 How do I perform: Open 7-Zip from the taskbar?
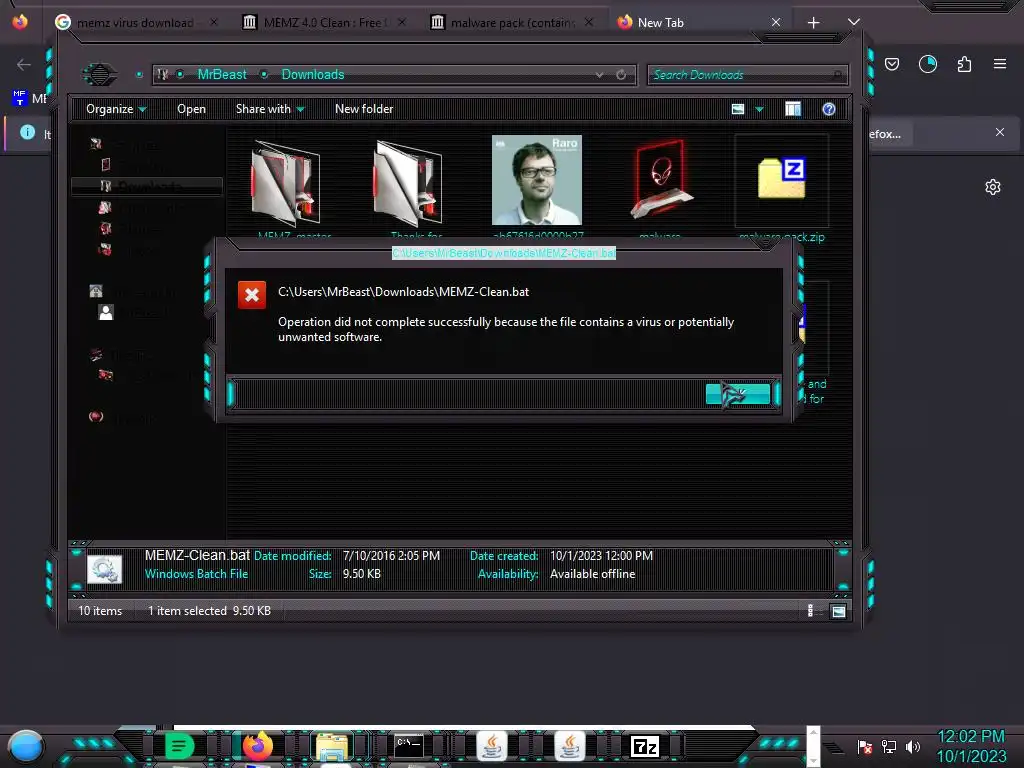click(x=645, y=746)
